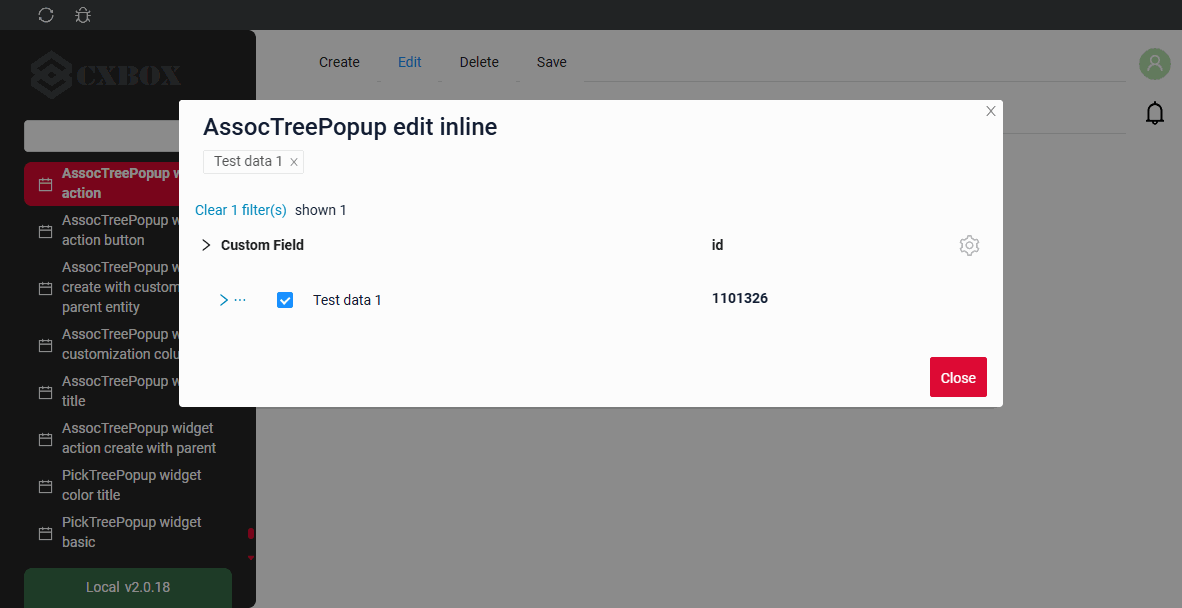Select the Create action

click(x=339, y=63)
